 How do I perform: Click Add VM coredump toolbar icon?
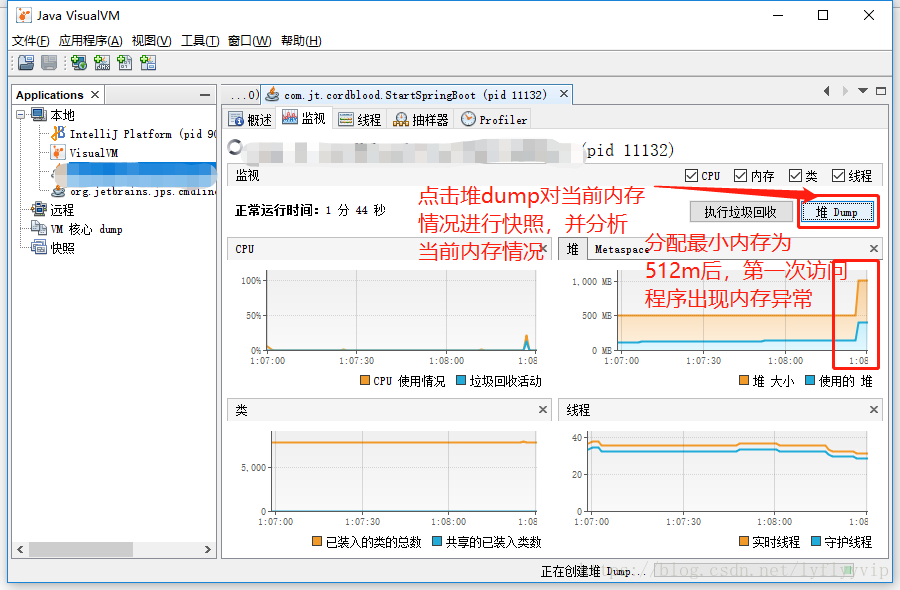(x=125, y=63)
